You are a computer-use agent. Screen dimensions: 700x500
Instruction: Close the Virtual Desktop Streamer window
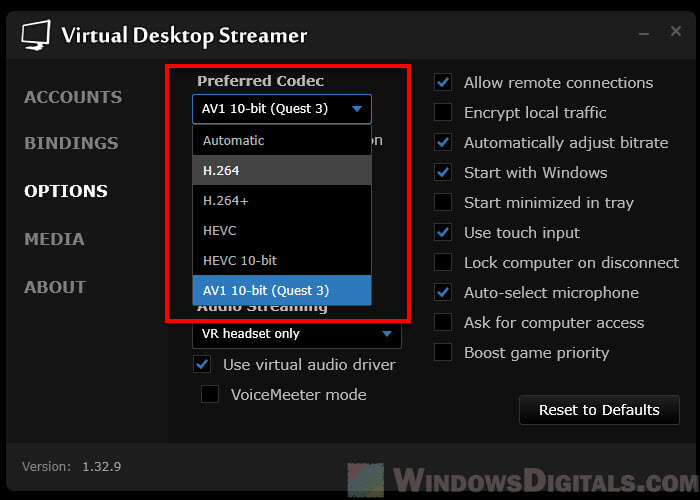tap(676, 31)
